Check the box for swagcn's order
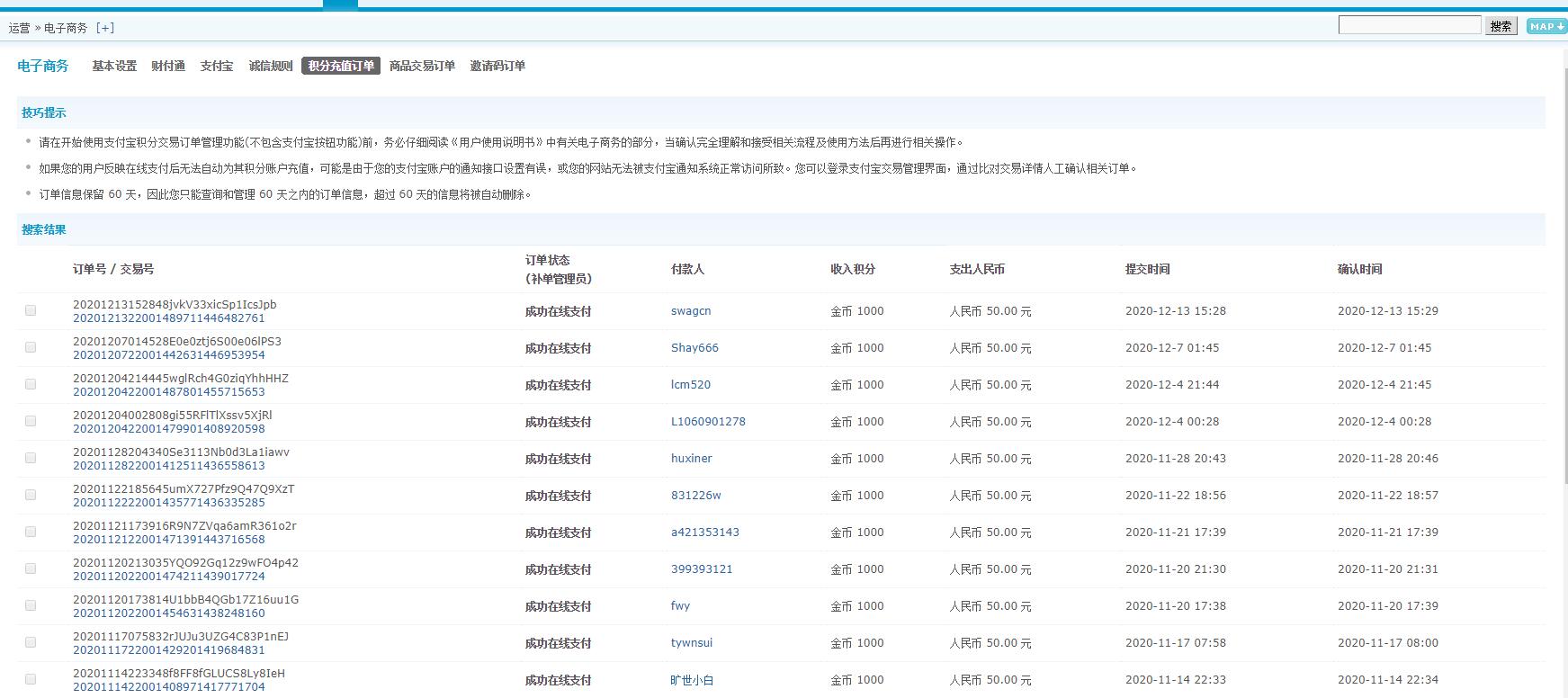Screen dimensions: 1568x698 pos(31,310)
